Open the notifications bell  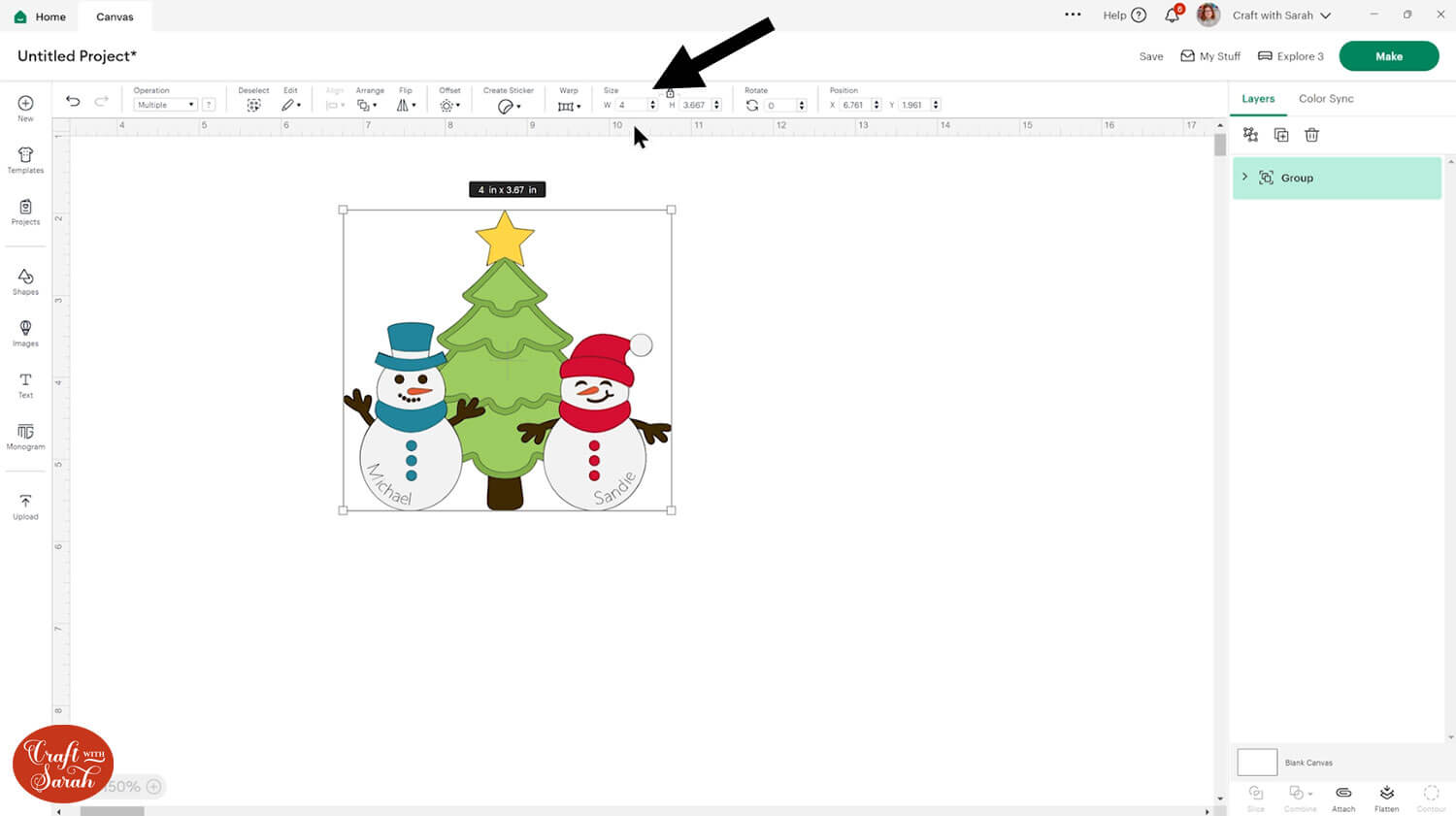(1173, 16)
